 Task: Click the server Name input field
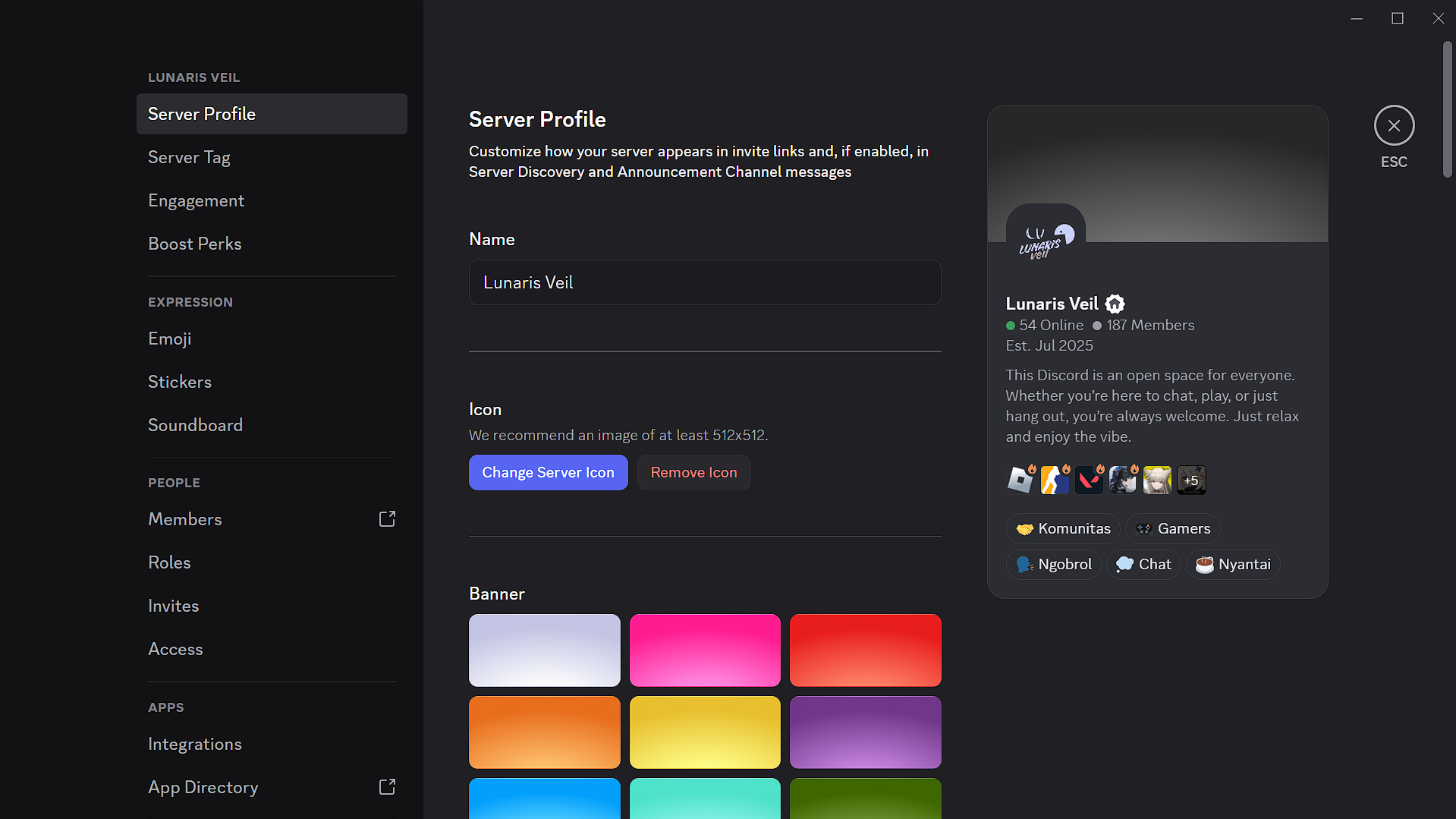(705, 282)
